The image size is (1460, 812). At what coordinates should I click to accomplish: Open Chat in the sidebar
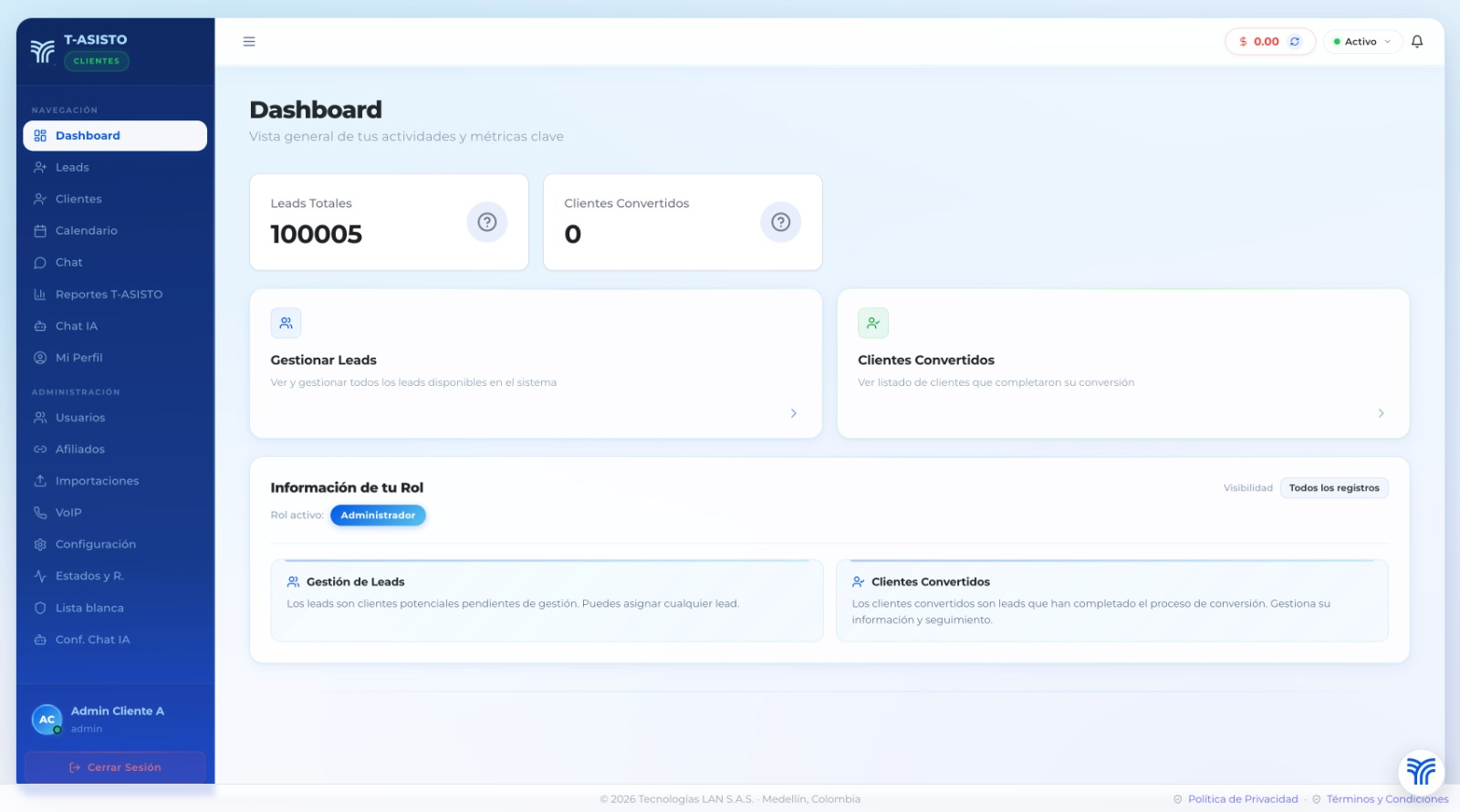click(x=115, y=263)
